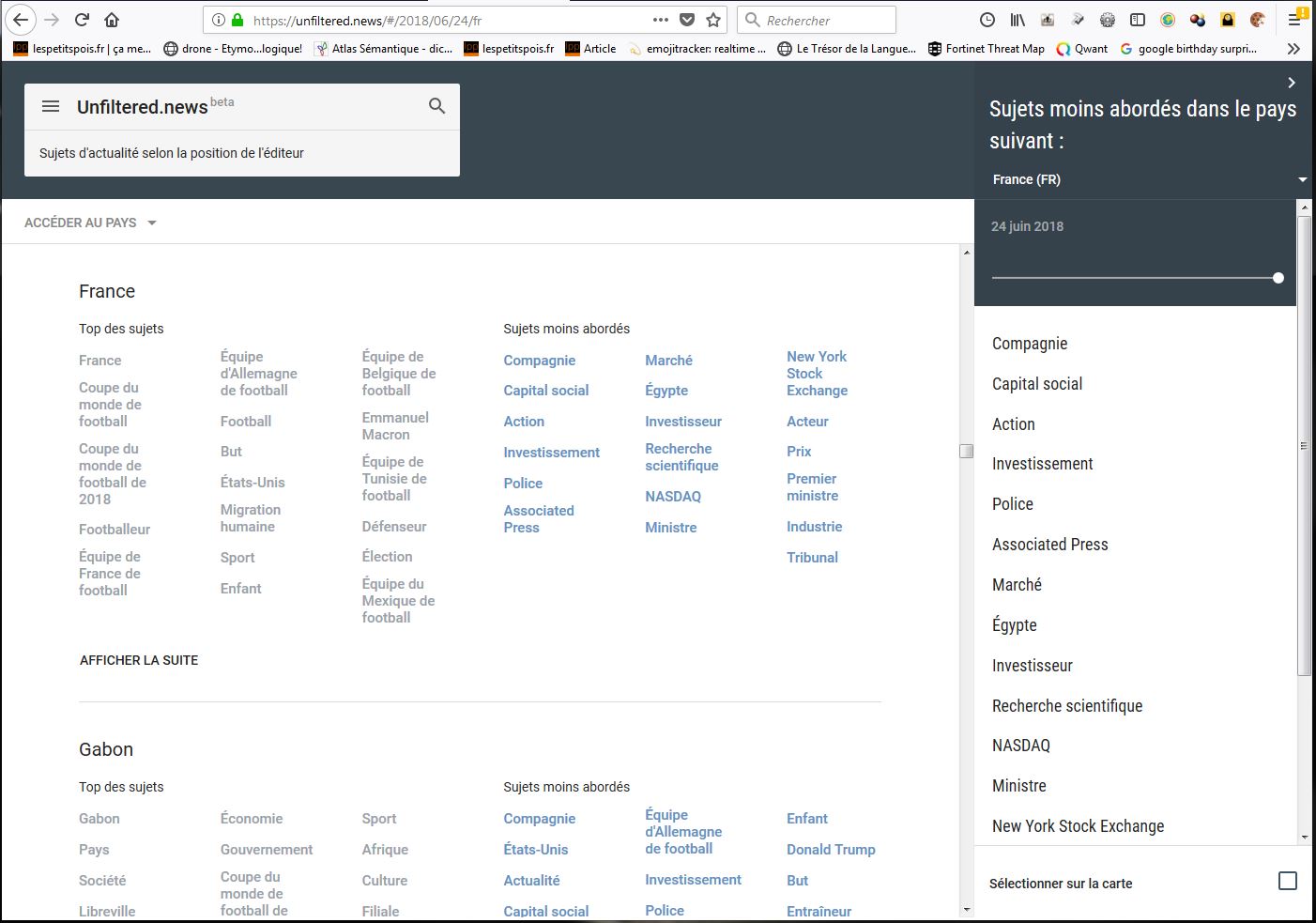Select 'Recherche scientifique' in the side list
Screen dimensions: 1316x923
point(1067,706)
